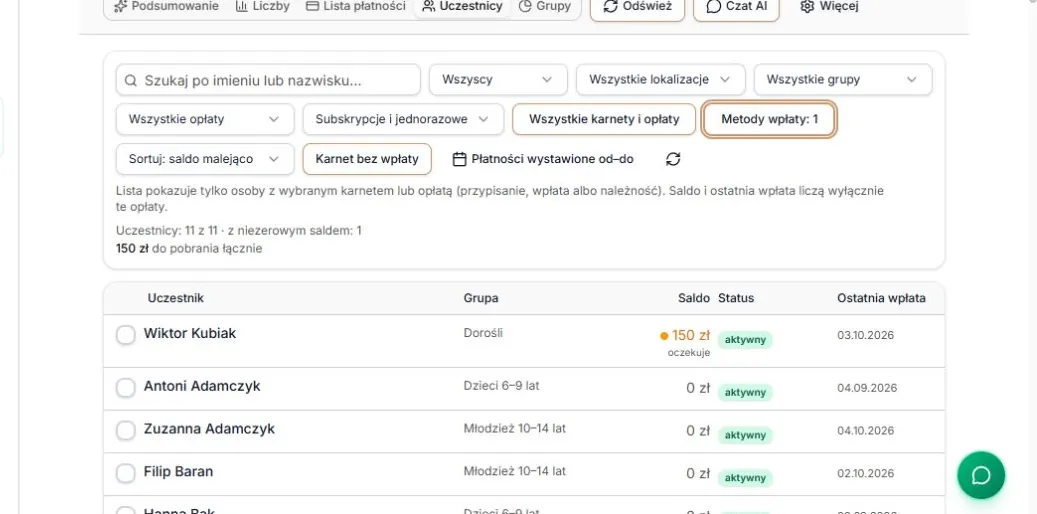The height and width of the screenshot is (514, 1037).
Task: Click the Metody wpłaty: 1 button
Action: [x=769, y=119]
